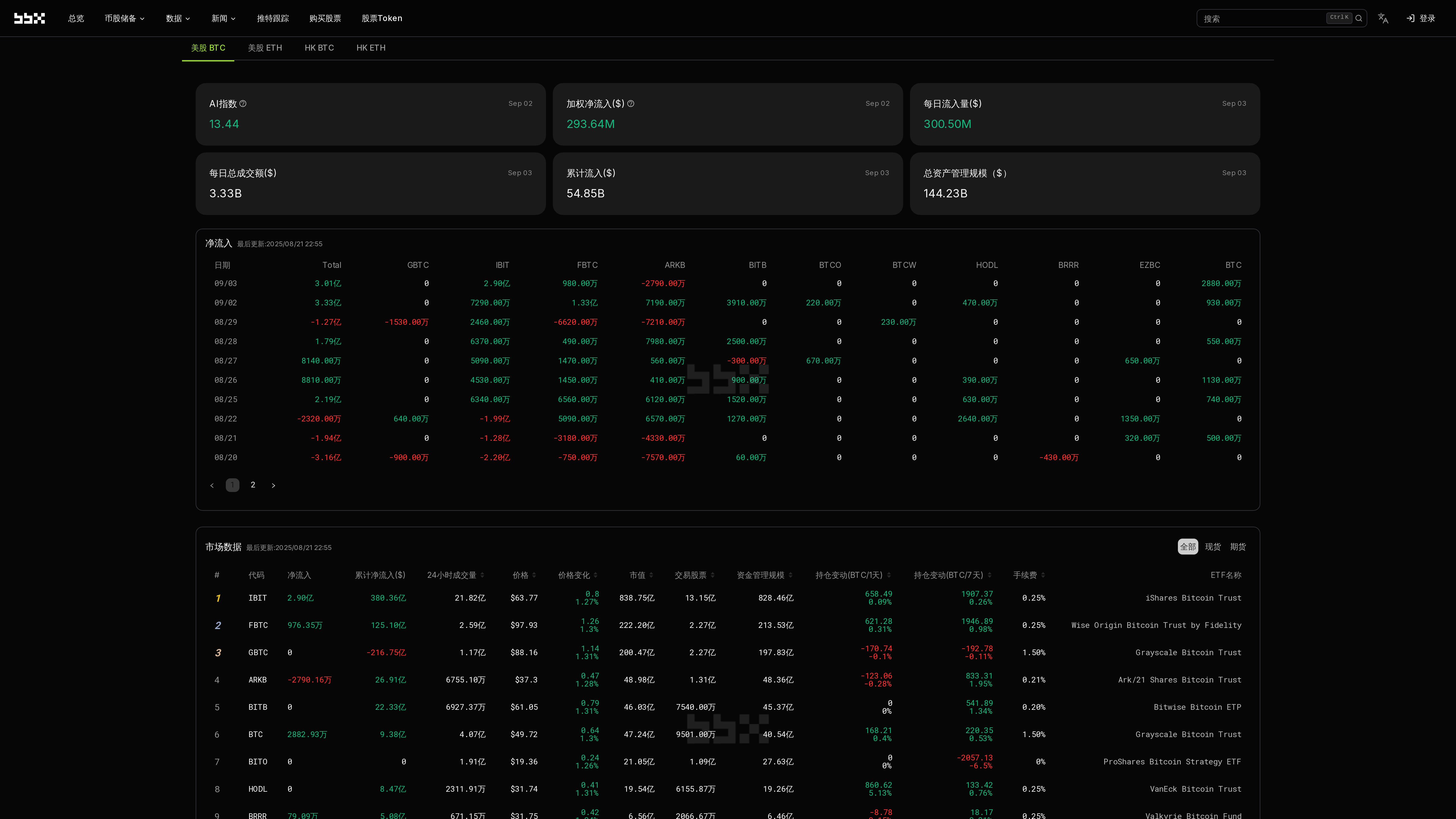Sort by 手续费 column arrows
Image resolution: width=1456 pixels, height=819 pixels.
coord(1043,575)
